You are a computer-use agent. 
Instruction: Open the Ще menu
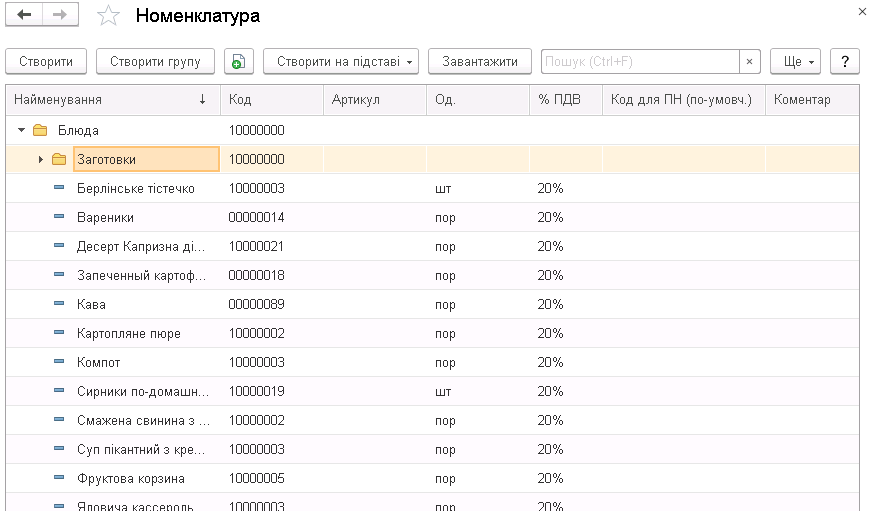pos(795,62)
